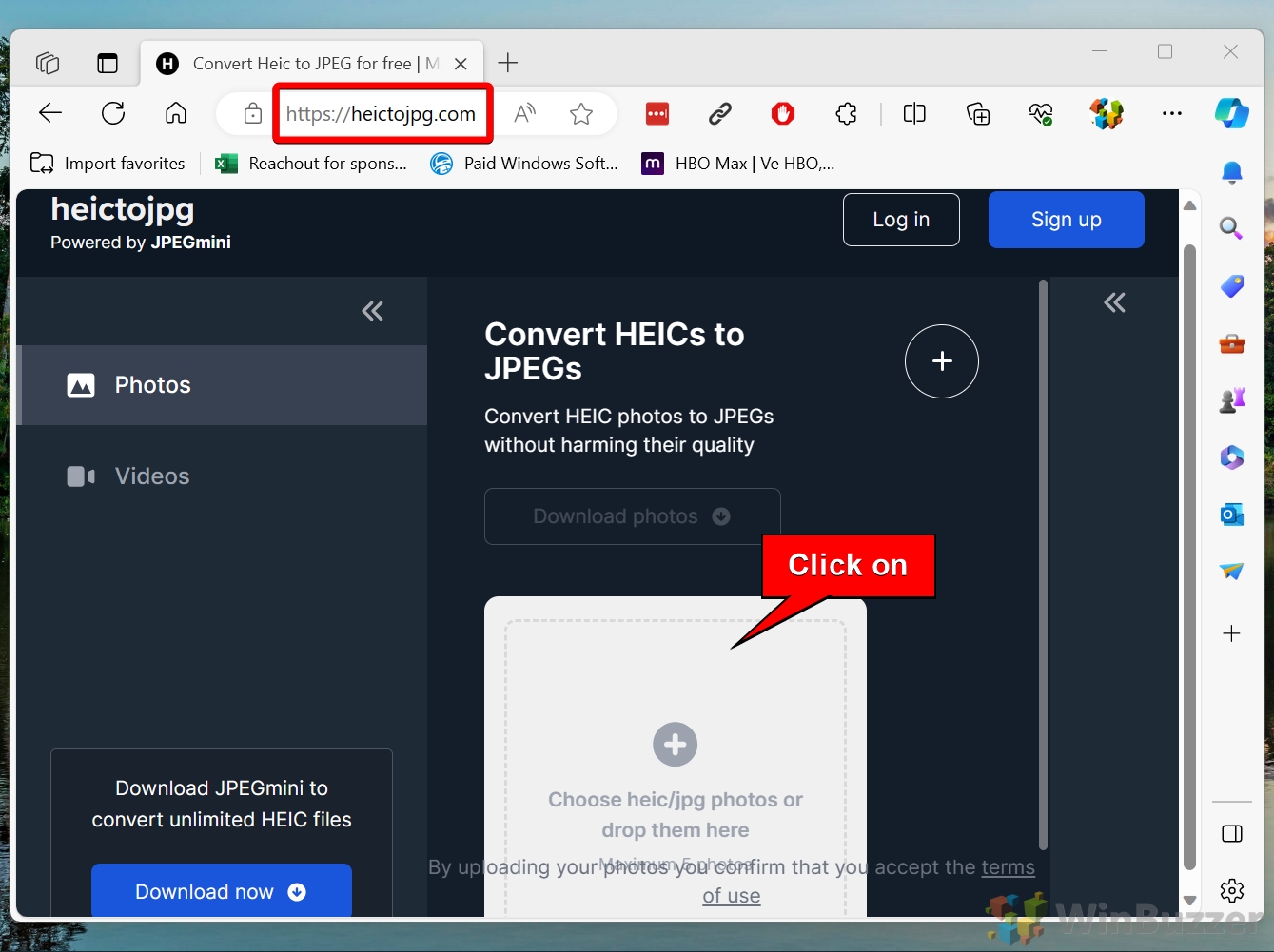Screen dimensions: 1274x952
Task: Select the Photos menu item
Action: pos(222,385)
